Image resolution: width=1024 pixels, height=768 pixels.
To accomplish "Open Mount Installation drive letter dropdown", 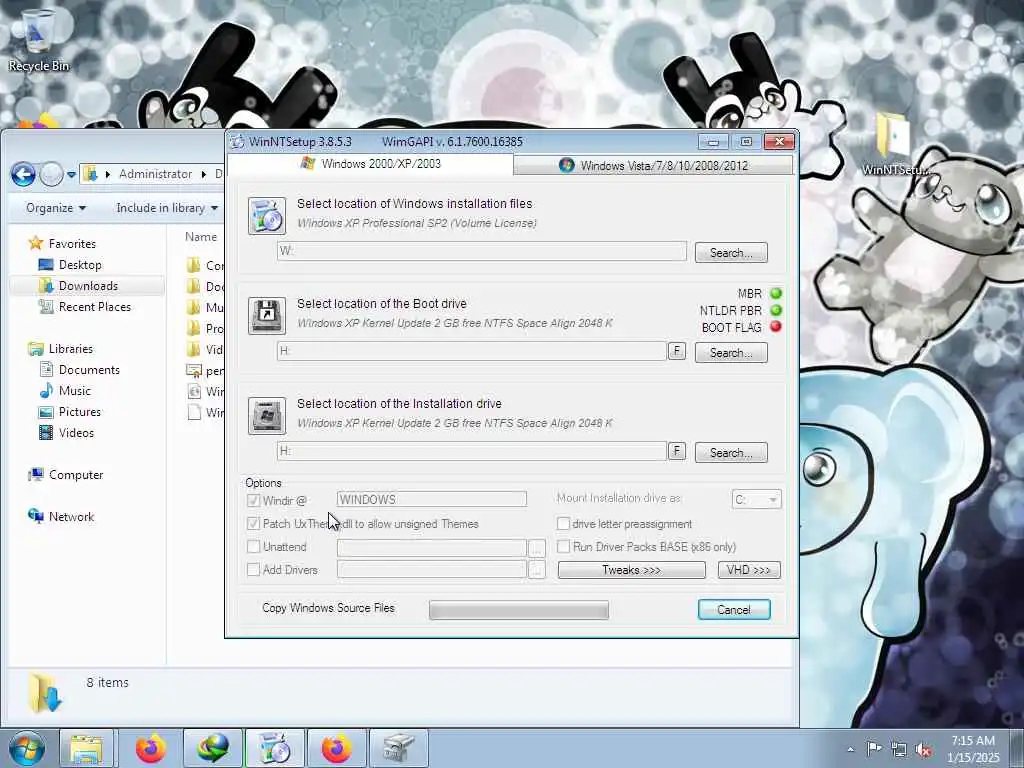I will click(756, 500).
